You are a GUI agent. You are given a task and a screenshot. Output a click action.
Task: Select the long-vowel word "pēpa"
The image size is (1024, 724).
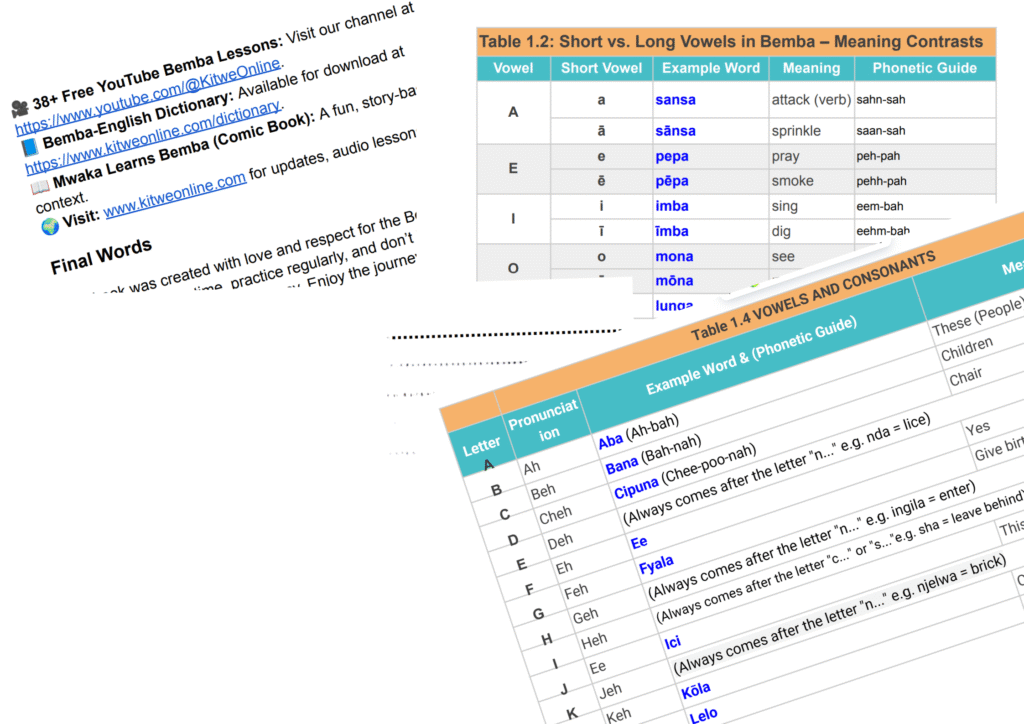click(672, 181)
